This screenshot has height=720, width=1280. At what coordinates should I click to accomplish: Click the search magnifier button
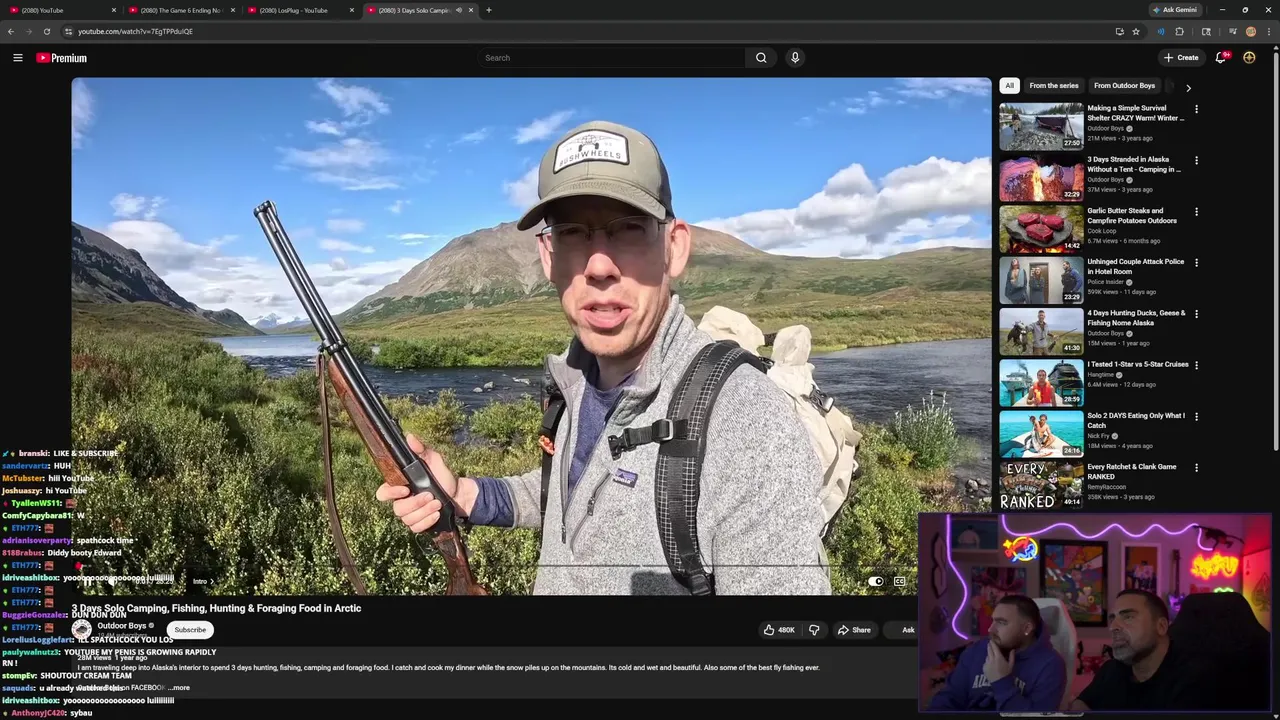tap(761, 58)
